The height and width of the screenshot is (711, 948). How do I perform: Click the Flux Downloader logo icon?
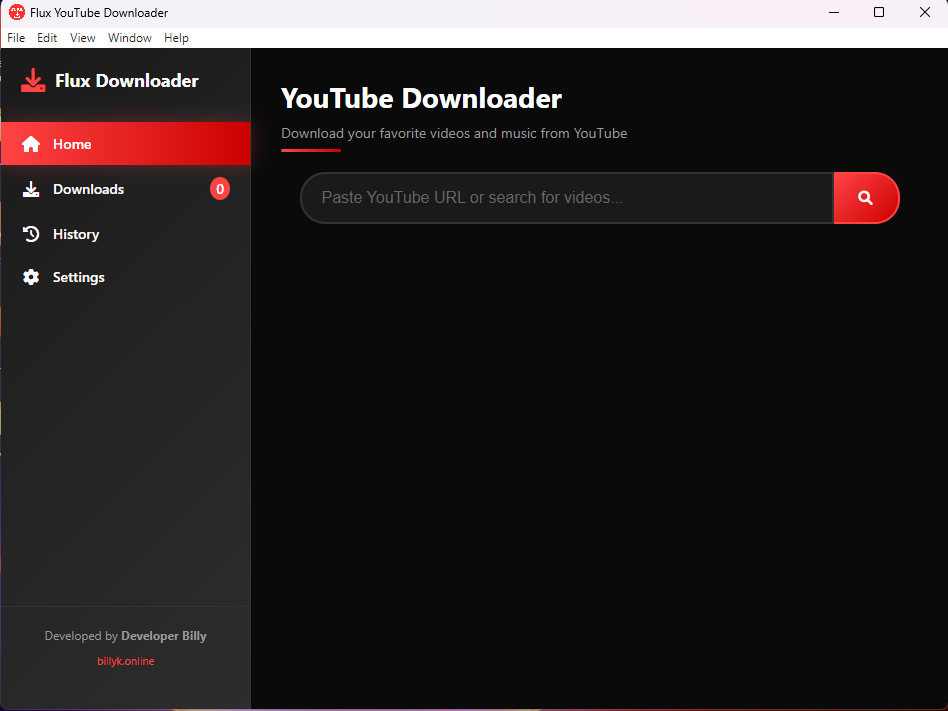click(x=33, y=80)
